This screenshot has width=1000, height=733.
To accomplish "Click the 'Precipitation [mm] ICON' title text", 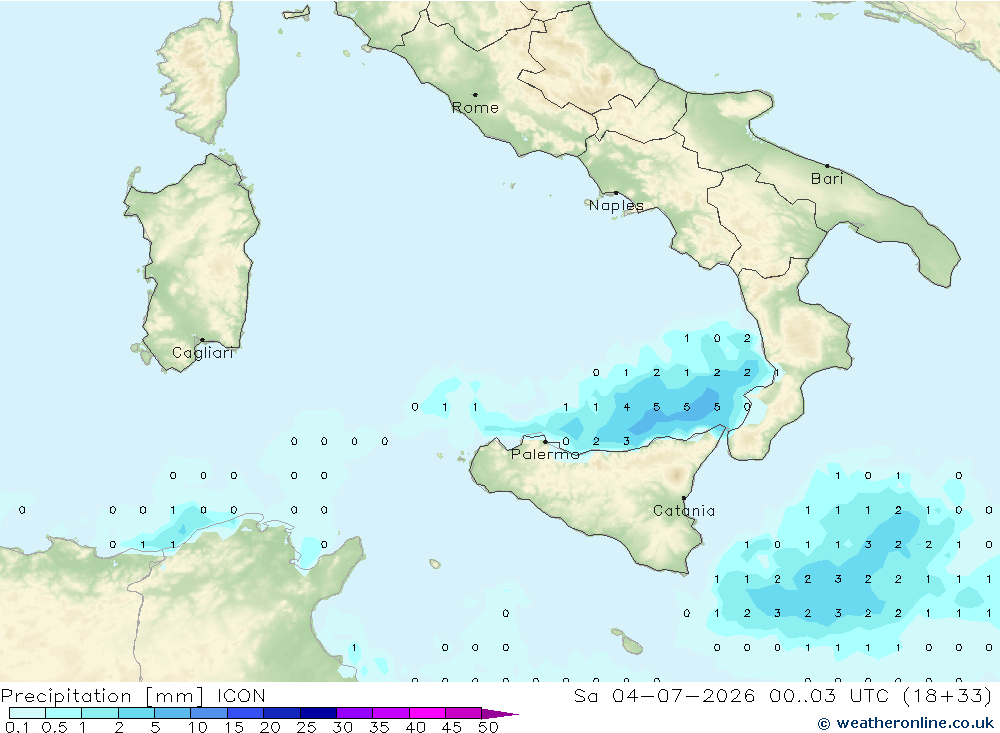I will [x=133, y=696].
